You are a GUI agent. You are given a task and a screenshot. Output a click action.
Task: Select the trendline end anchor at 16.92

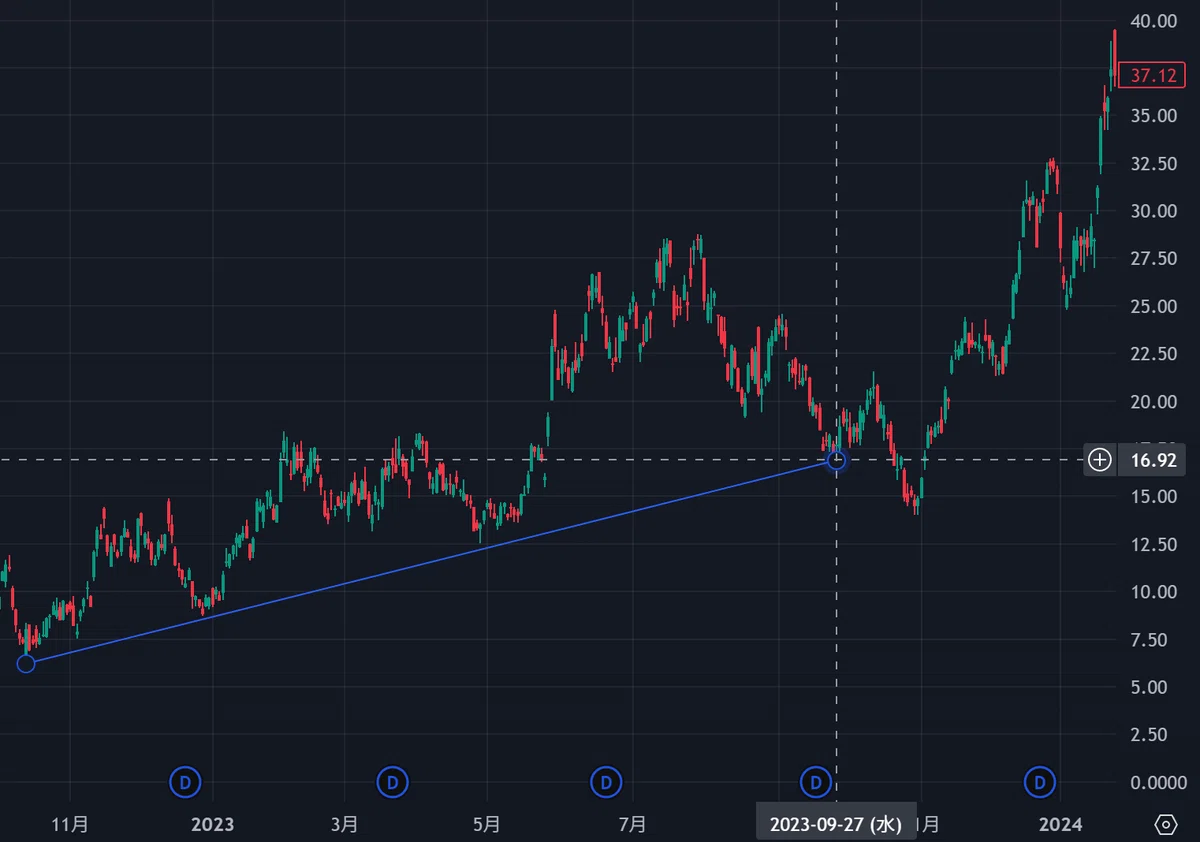(836, 460)
